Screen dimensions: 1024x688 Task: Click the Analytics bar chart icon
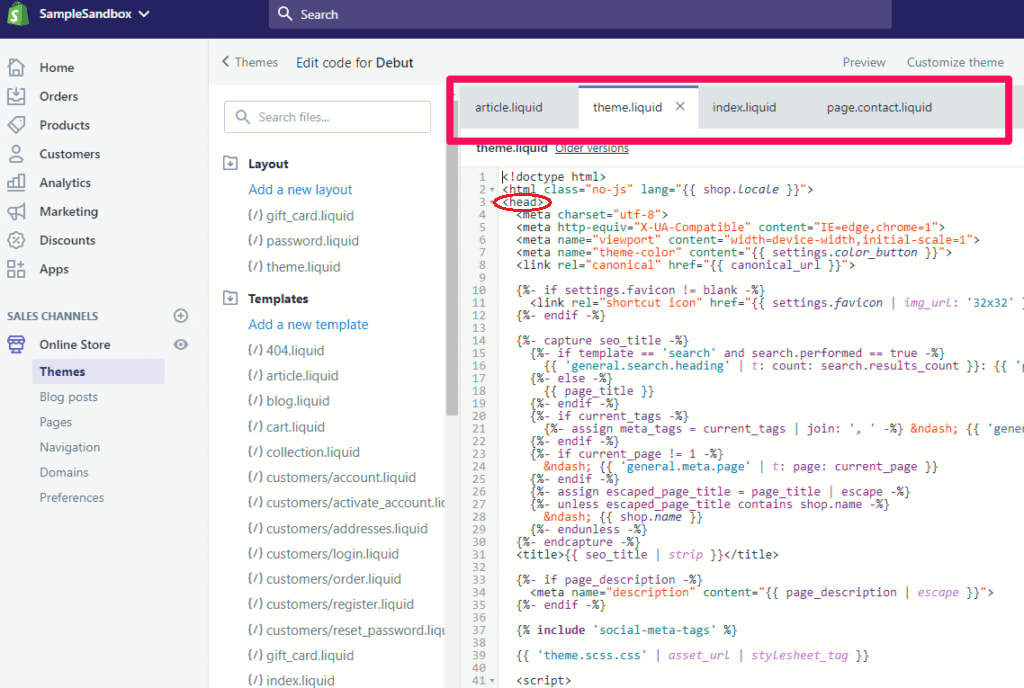tap(16, 182)
